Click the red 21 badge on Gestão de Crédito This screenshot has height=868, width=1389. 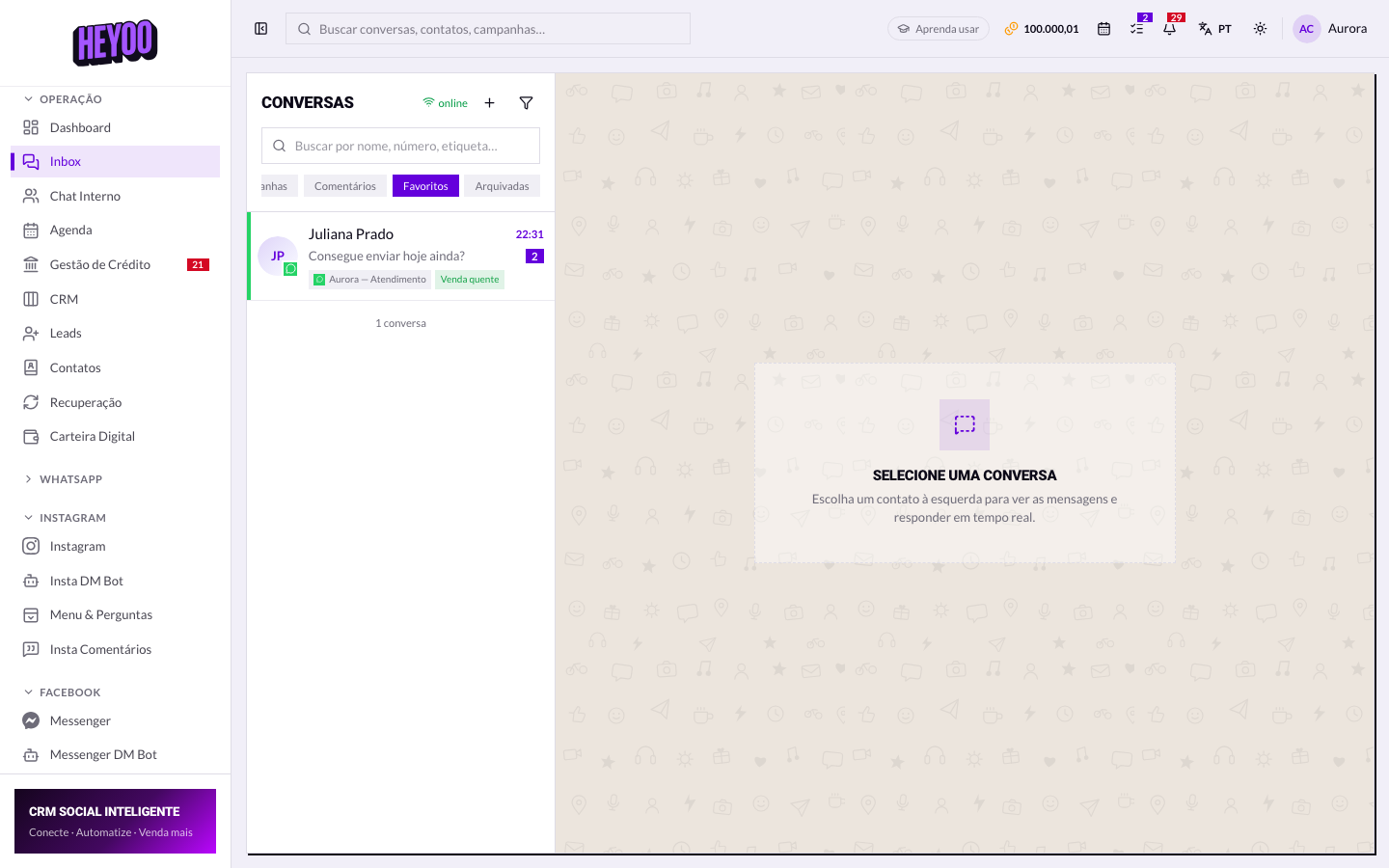(x=198, y=264)
